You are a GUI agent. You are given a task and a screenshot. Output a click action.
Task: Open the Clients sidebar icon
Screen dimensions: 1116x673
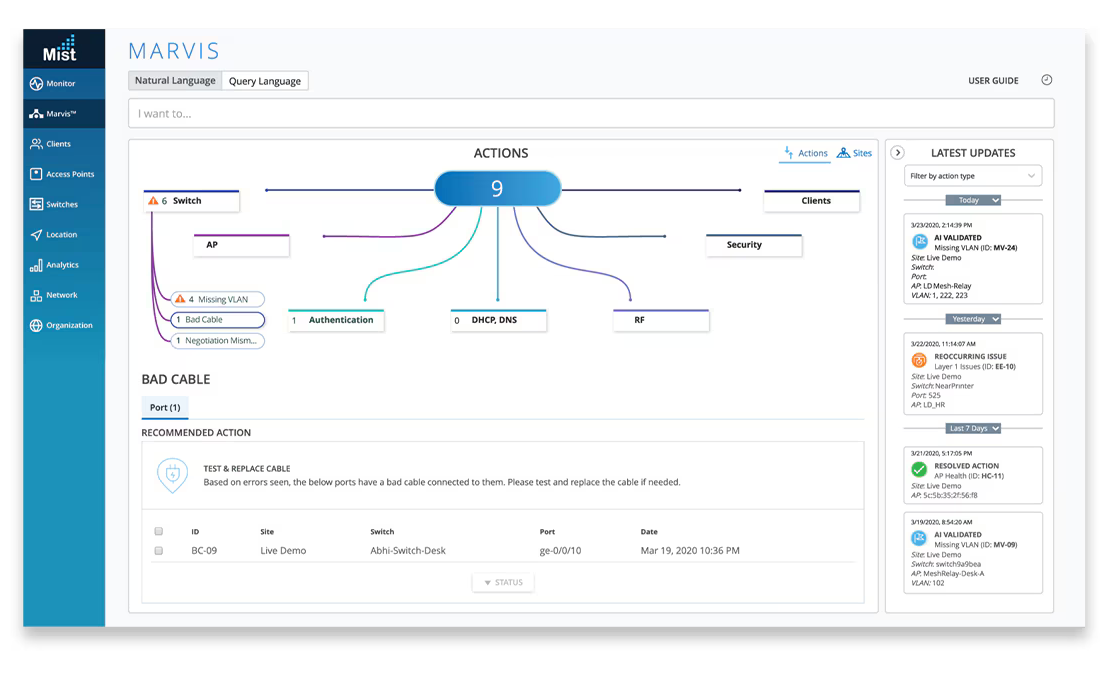click(x=36, y=144)
